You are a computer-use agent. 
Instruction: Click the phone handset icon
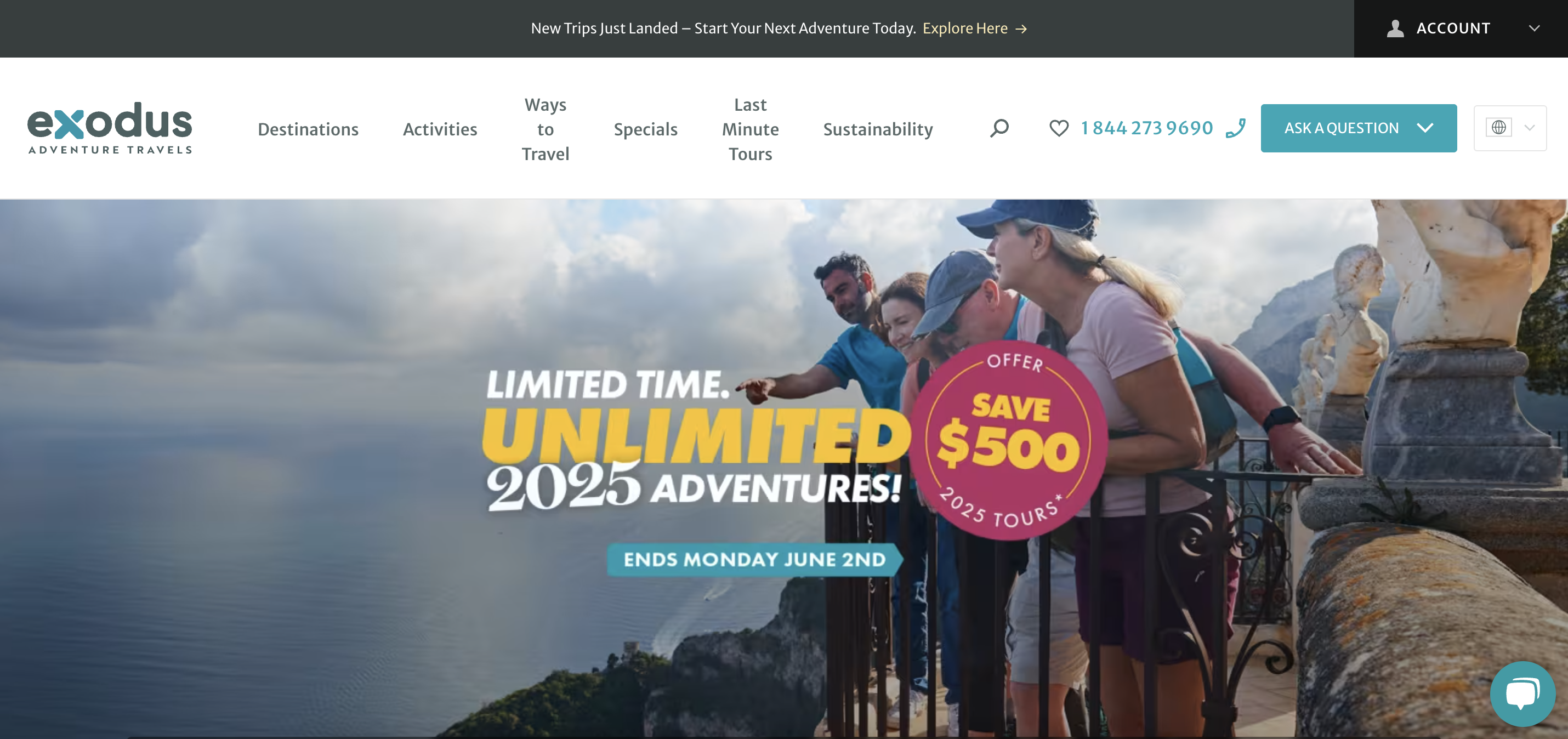click(1236, 128)
